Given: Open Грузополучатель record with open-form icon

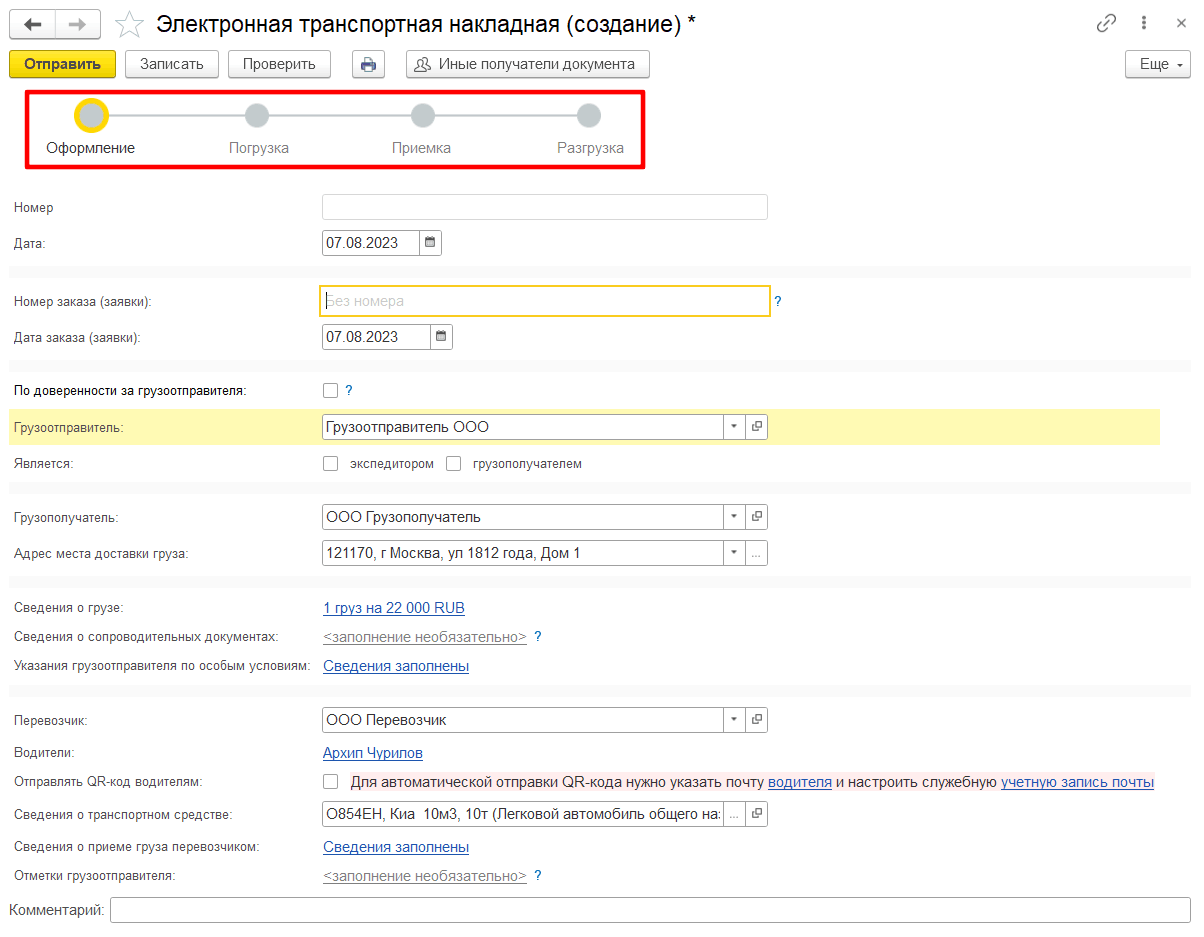Looking at the screenshot, I should tap(756, 517).
